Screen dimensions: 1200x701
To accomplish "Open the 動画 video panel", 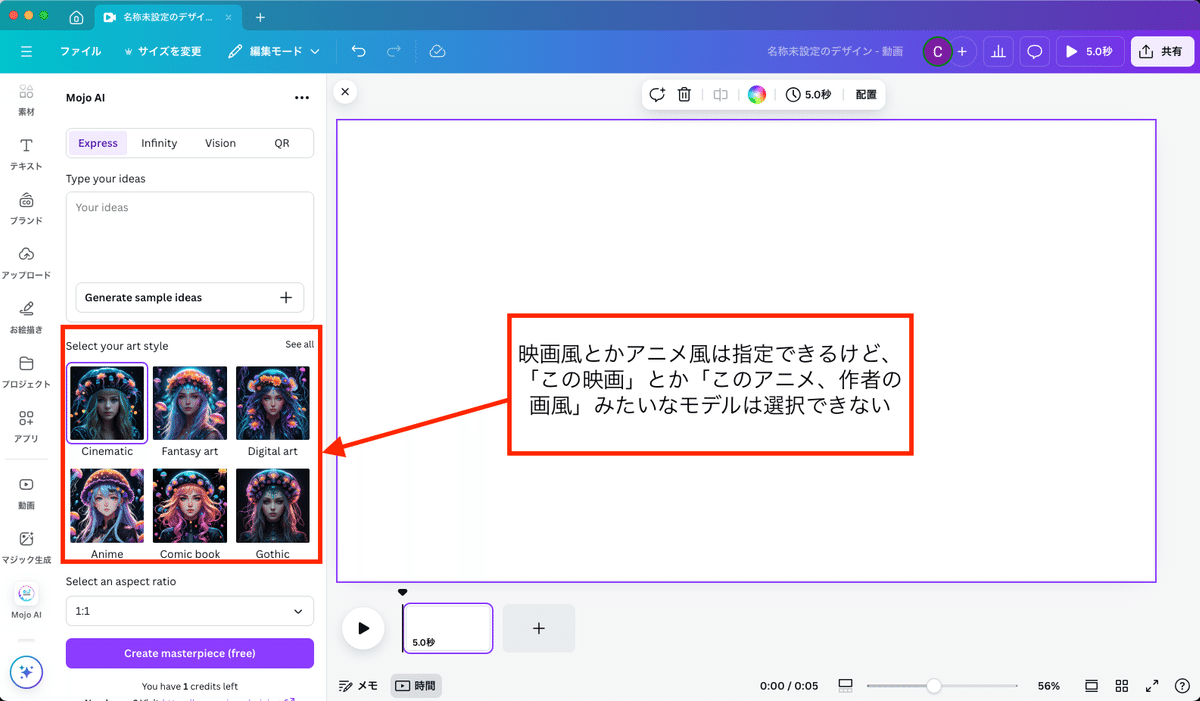I will pos(26,493).
